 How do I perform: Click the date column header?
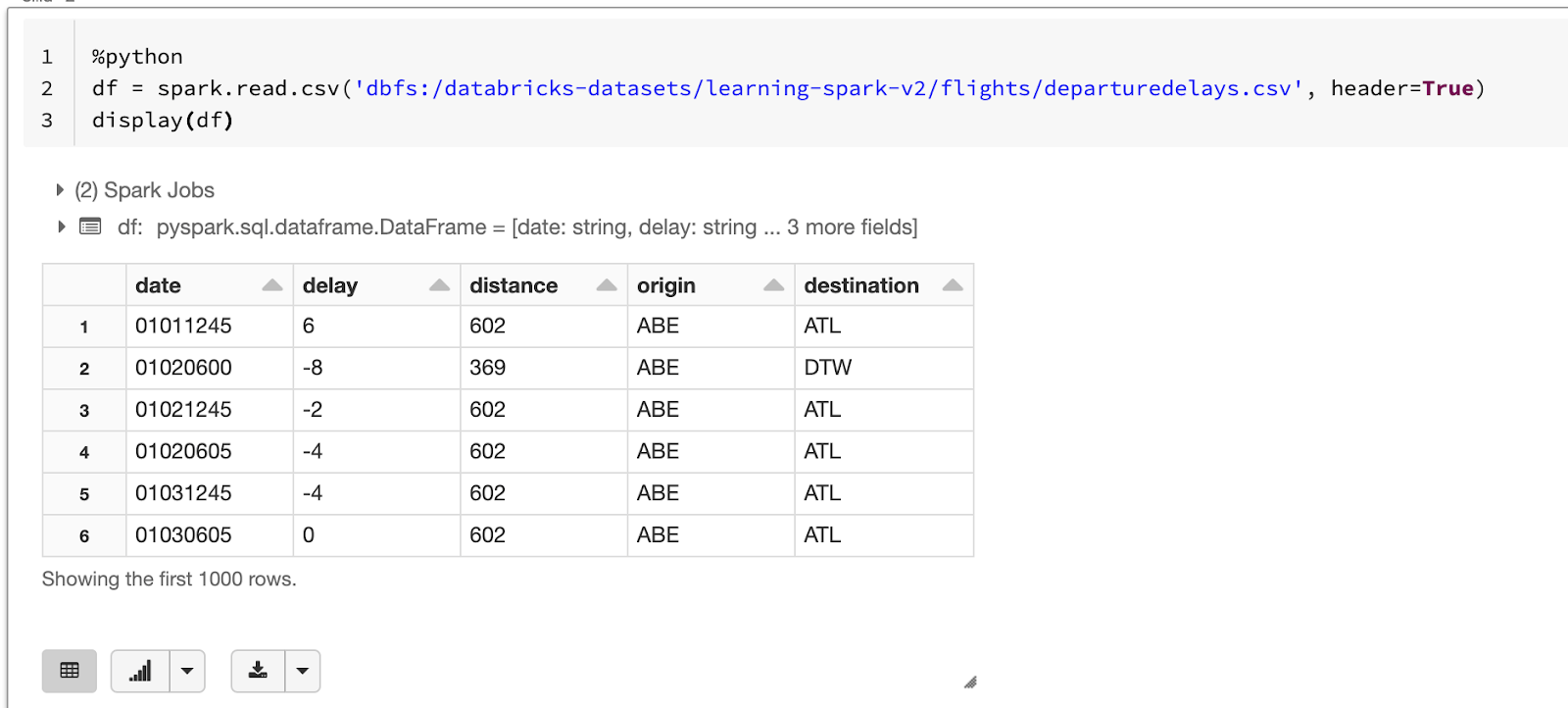tap(159, 285)
